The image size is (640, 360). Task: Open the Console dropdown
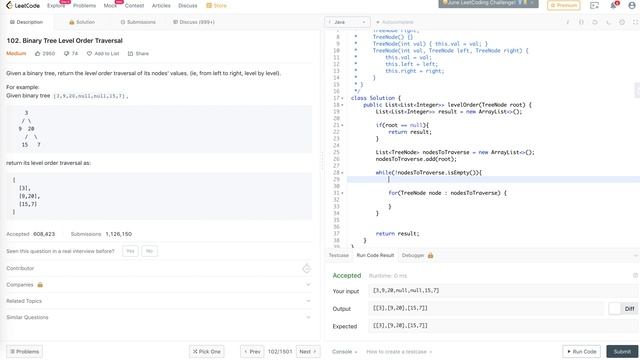(x=344, y=351)
